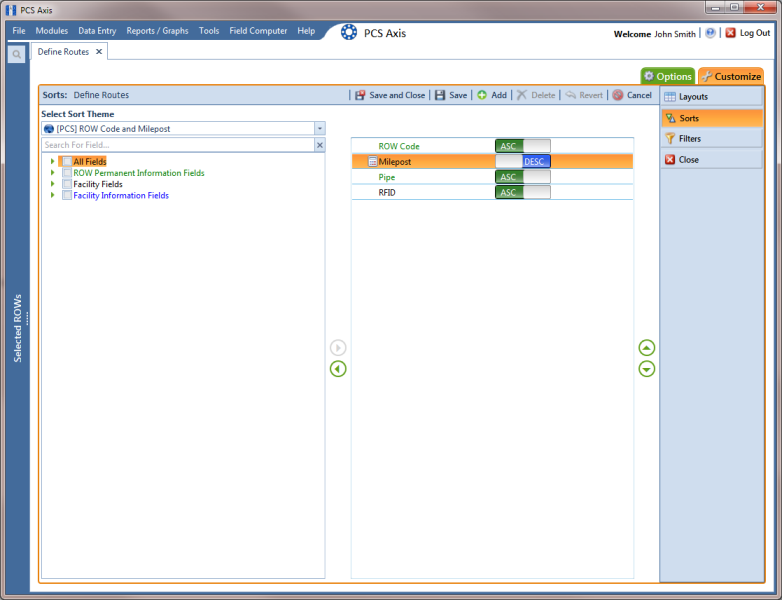Toggle Pipe sort direction switch

(523, 177)
